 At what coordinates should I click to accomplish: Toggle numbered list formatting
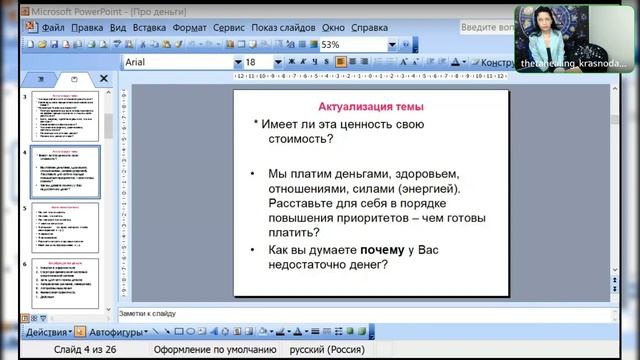click(x=378, y=62)
